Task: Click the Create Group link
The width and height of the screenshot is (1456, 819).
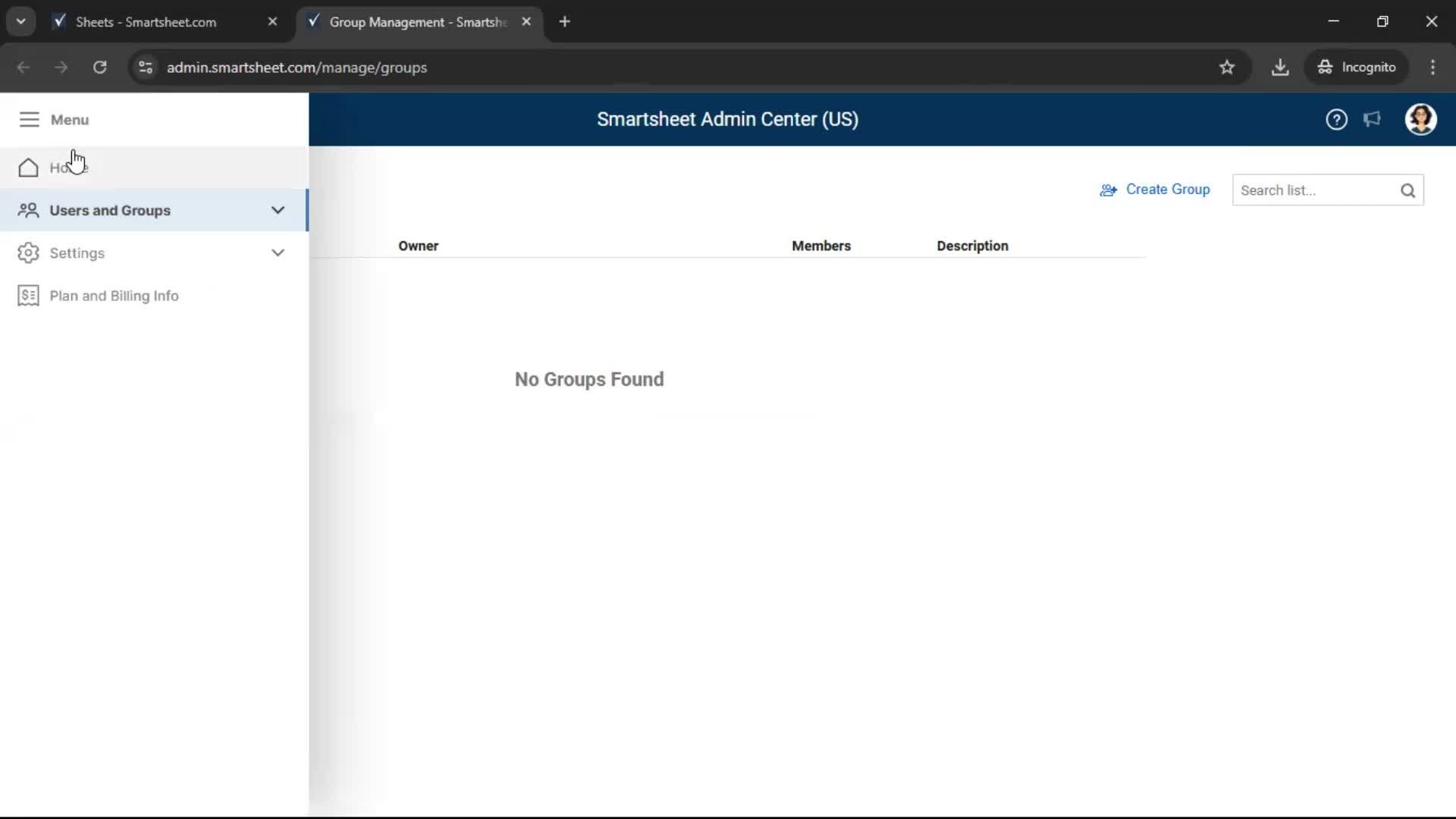Action: click(1168, 190)
